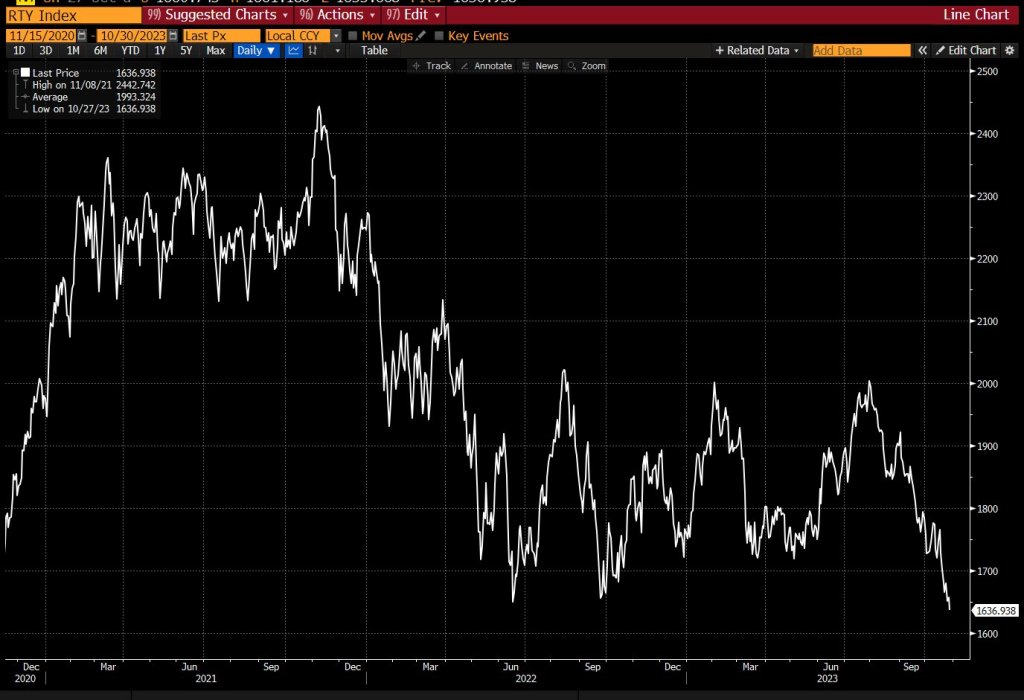Click the double chevron collapse icon

923,50
